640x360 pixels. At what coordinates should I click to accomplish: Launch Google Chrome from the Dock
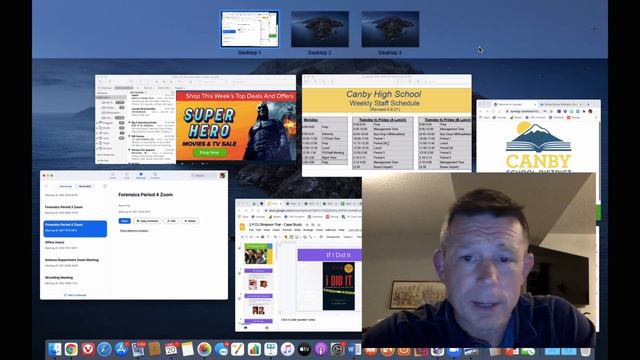[x=71, y=349]
